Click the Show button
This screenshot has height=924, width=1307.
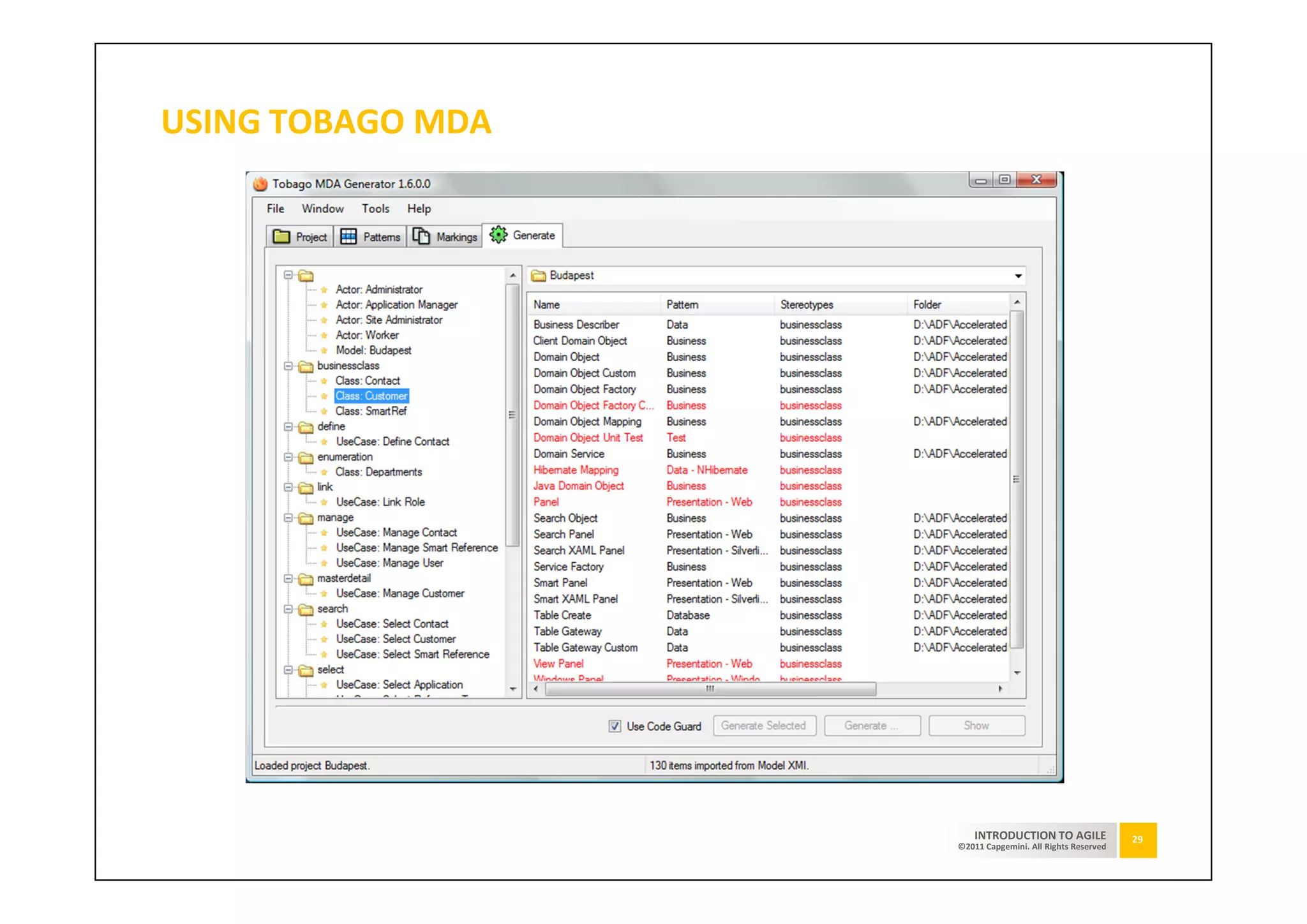pos(977,726)
